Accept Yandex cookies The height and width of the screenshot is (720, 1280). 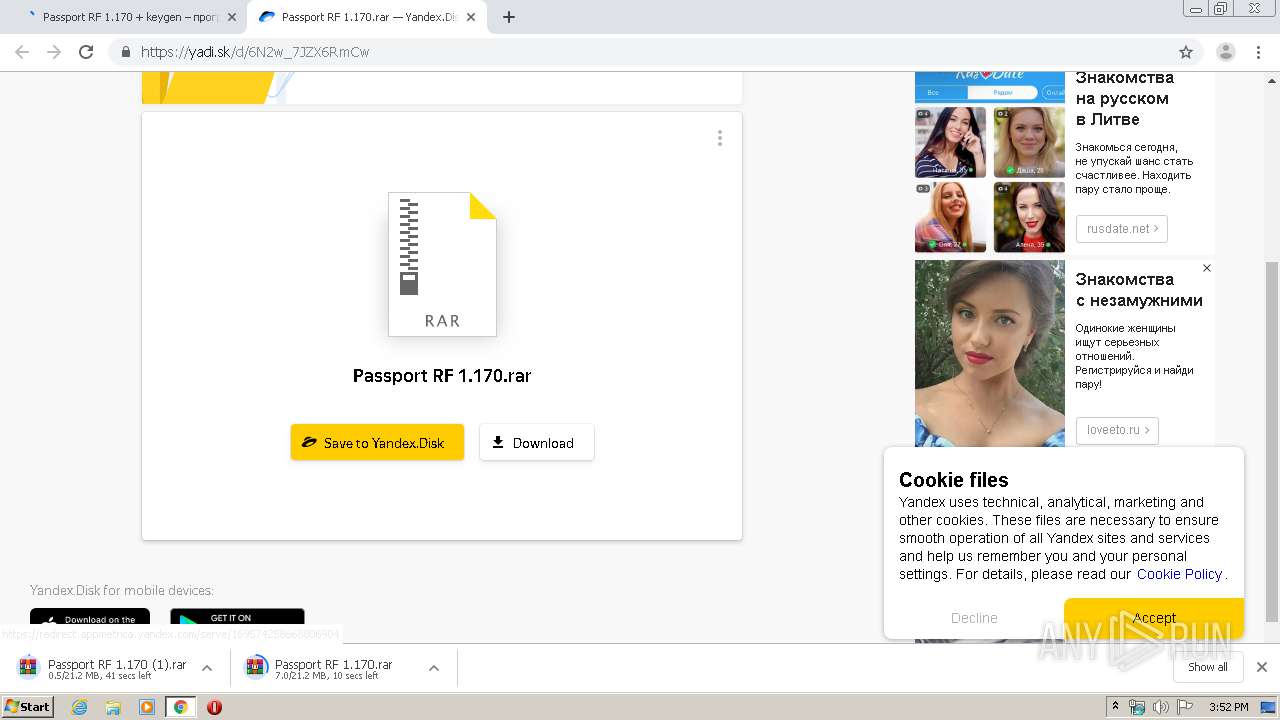1154,618
